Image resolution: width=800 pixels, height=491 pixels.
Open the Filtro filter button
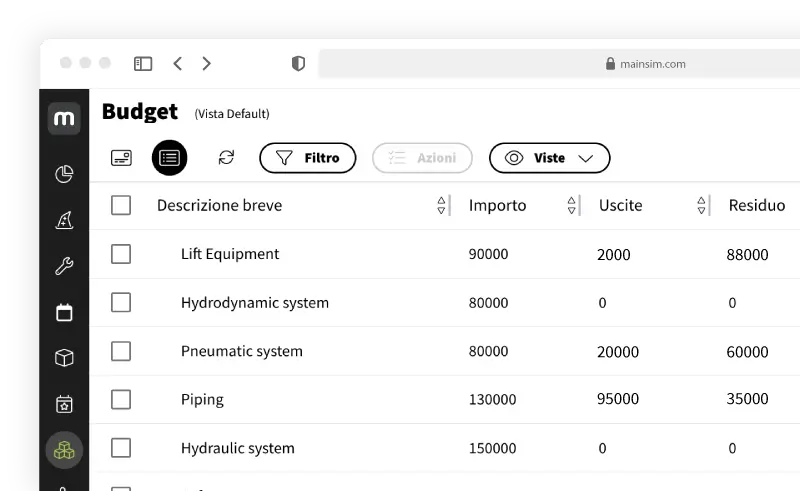coord(307,158)
